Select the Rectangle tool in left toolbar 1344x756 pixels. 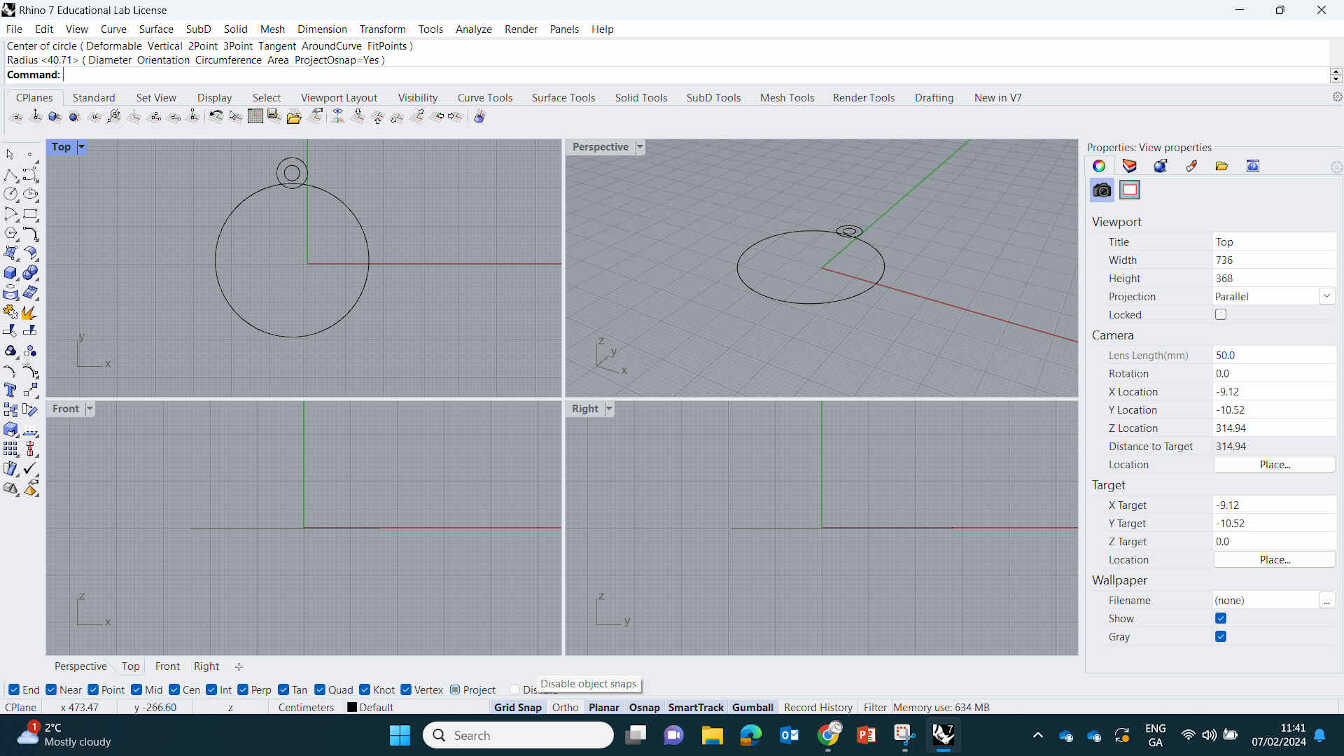pyautogui.click(x=30, y=214)
